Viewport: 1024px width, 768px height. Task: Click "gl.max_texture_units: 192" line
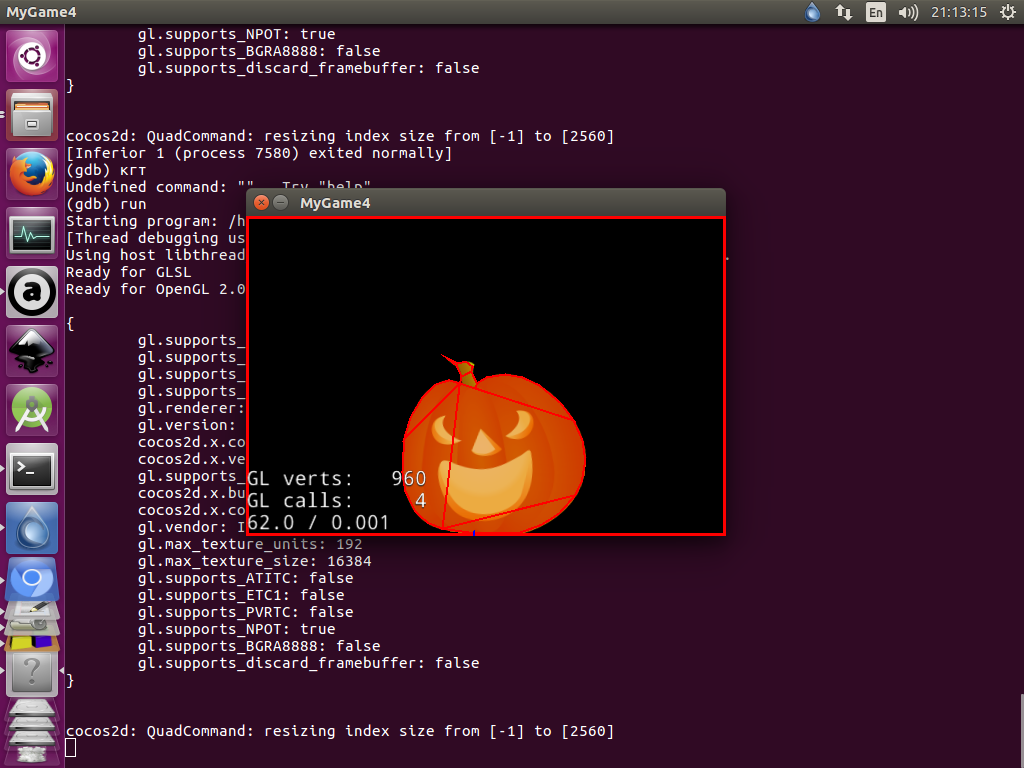250,544
